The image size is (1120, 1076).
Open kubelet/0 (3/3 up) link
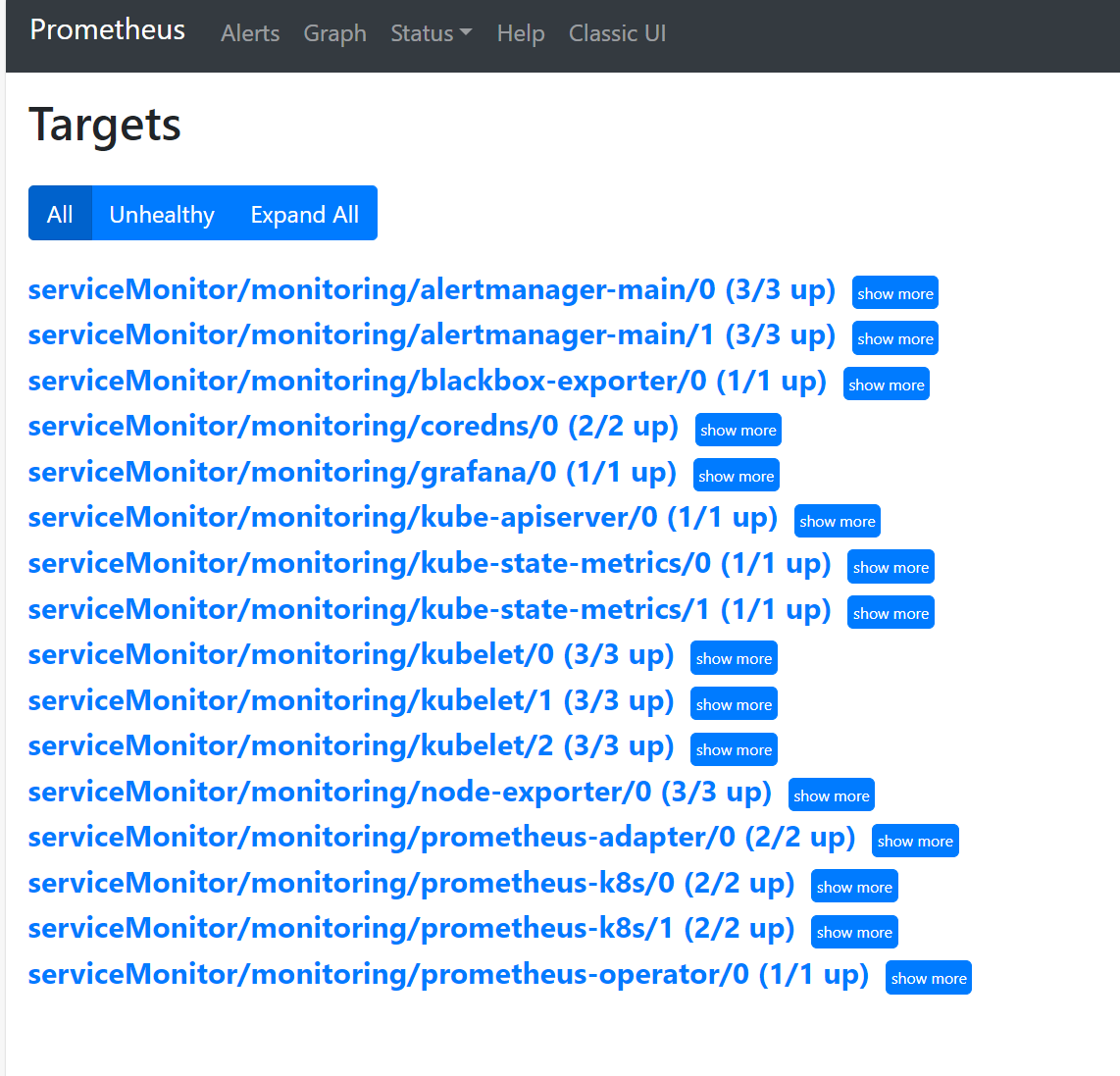coord(351,656)
